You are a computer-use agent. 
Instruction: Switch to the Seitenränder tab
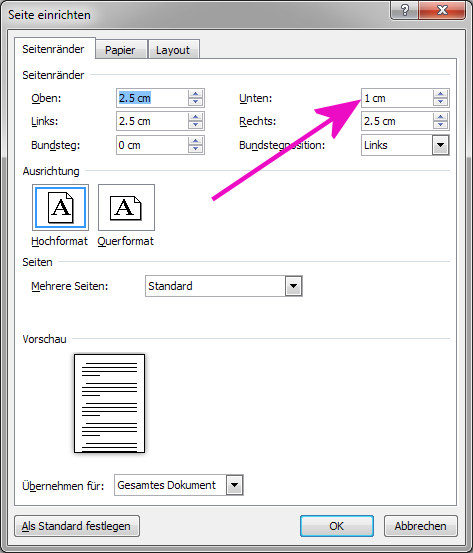(x=53, y=49)
